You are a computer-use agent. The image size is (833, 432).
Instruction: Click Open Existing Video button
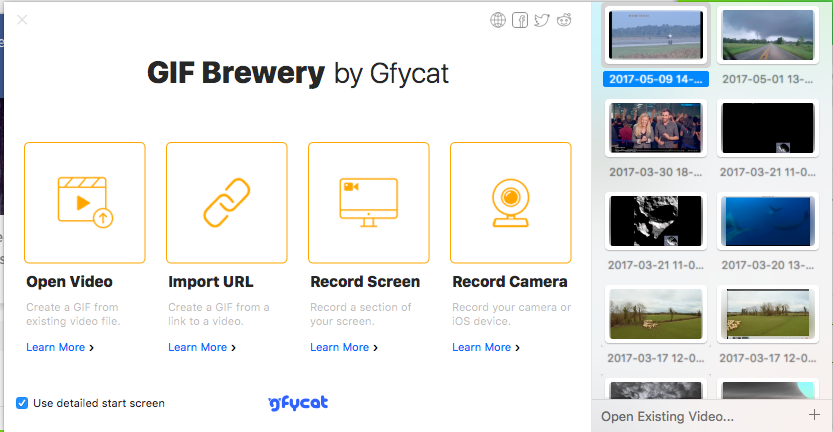coord(667,416)
